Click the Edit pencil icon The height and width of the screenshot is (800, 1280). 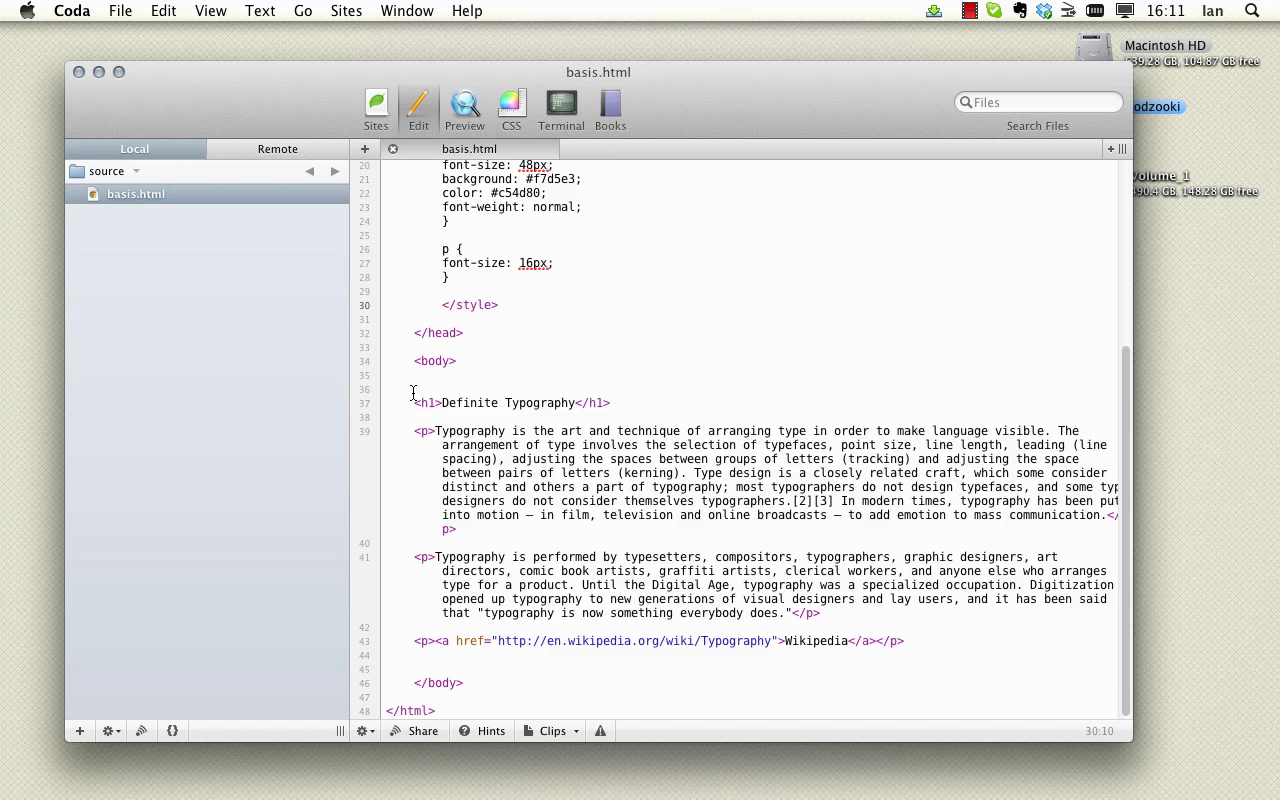coord(418,110)
